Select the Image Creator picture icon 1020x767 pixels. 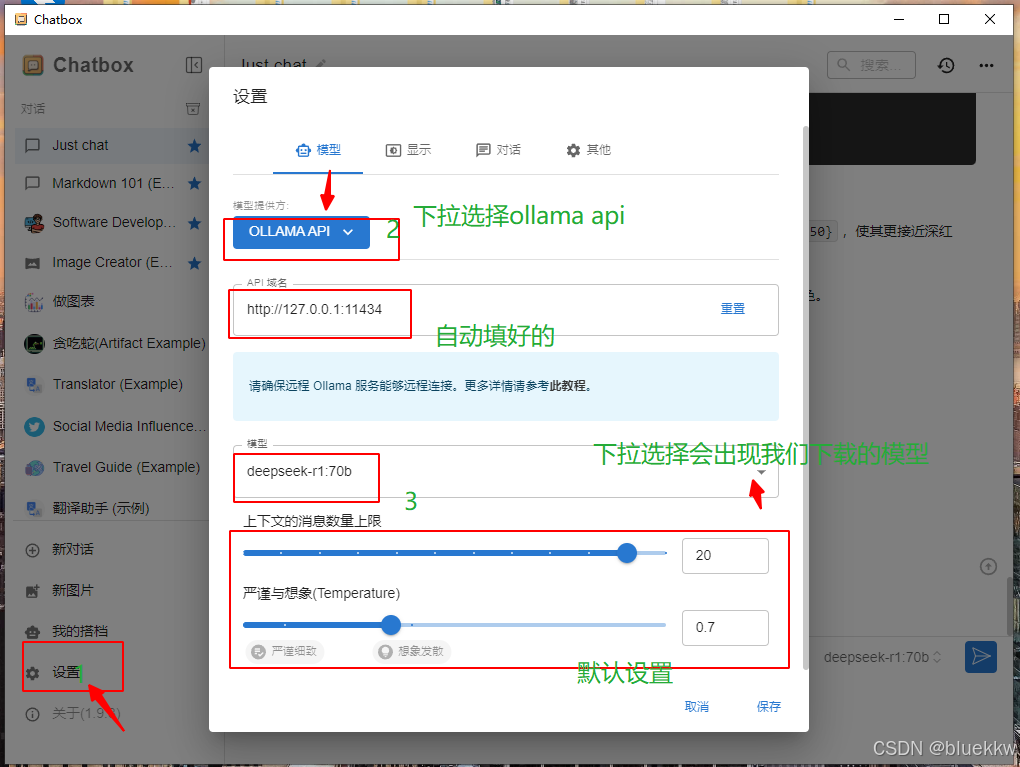[x=33, y=263]
